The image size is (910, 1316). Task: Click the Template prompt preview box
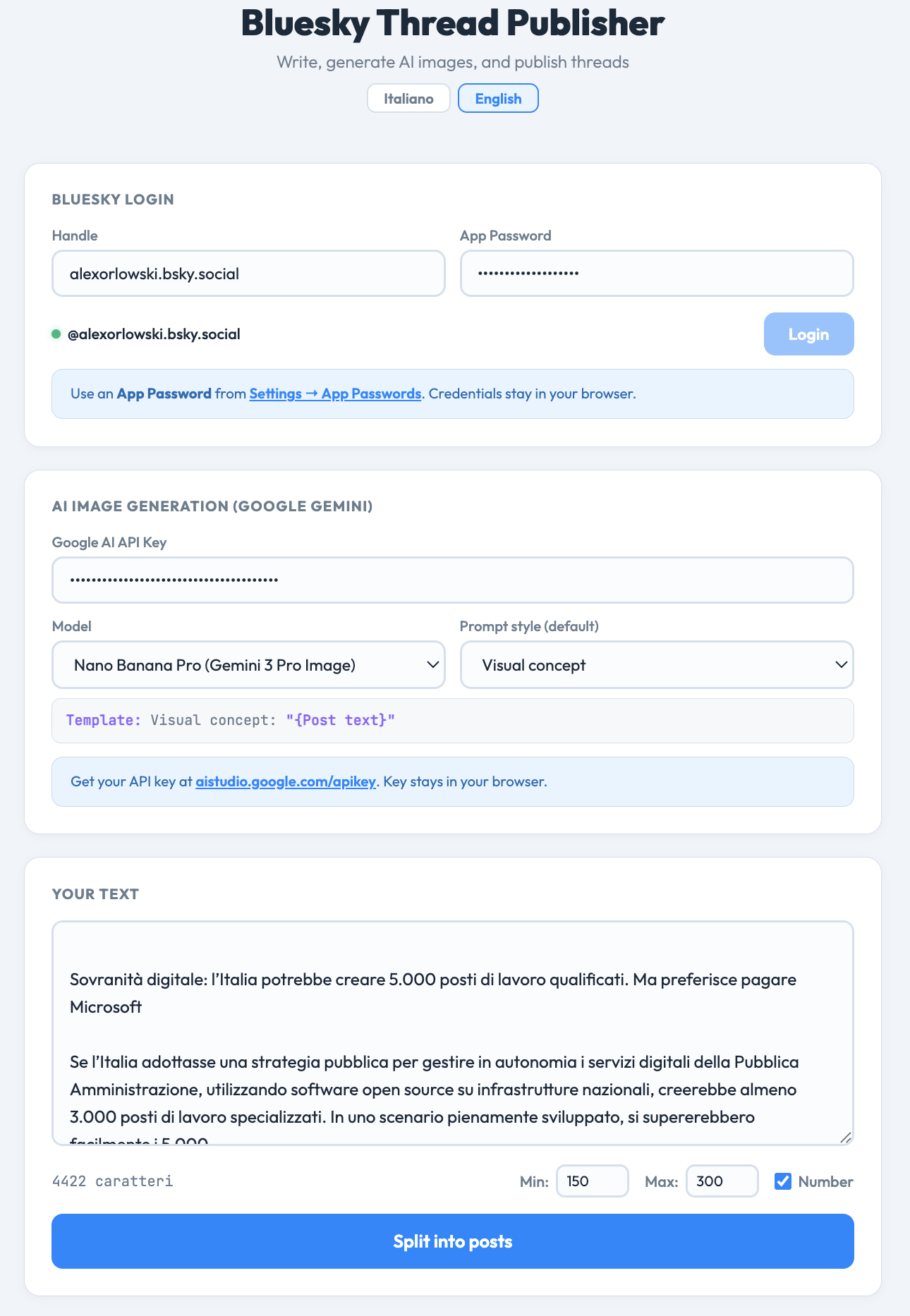point(452,720)
